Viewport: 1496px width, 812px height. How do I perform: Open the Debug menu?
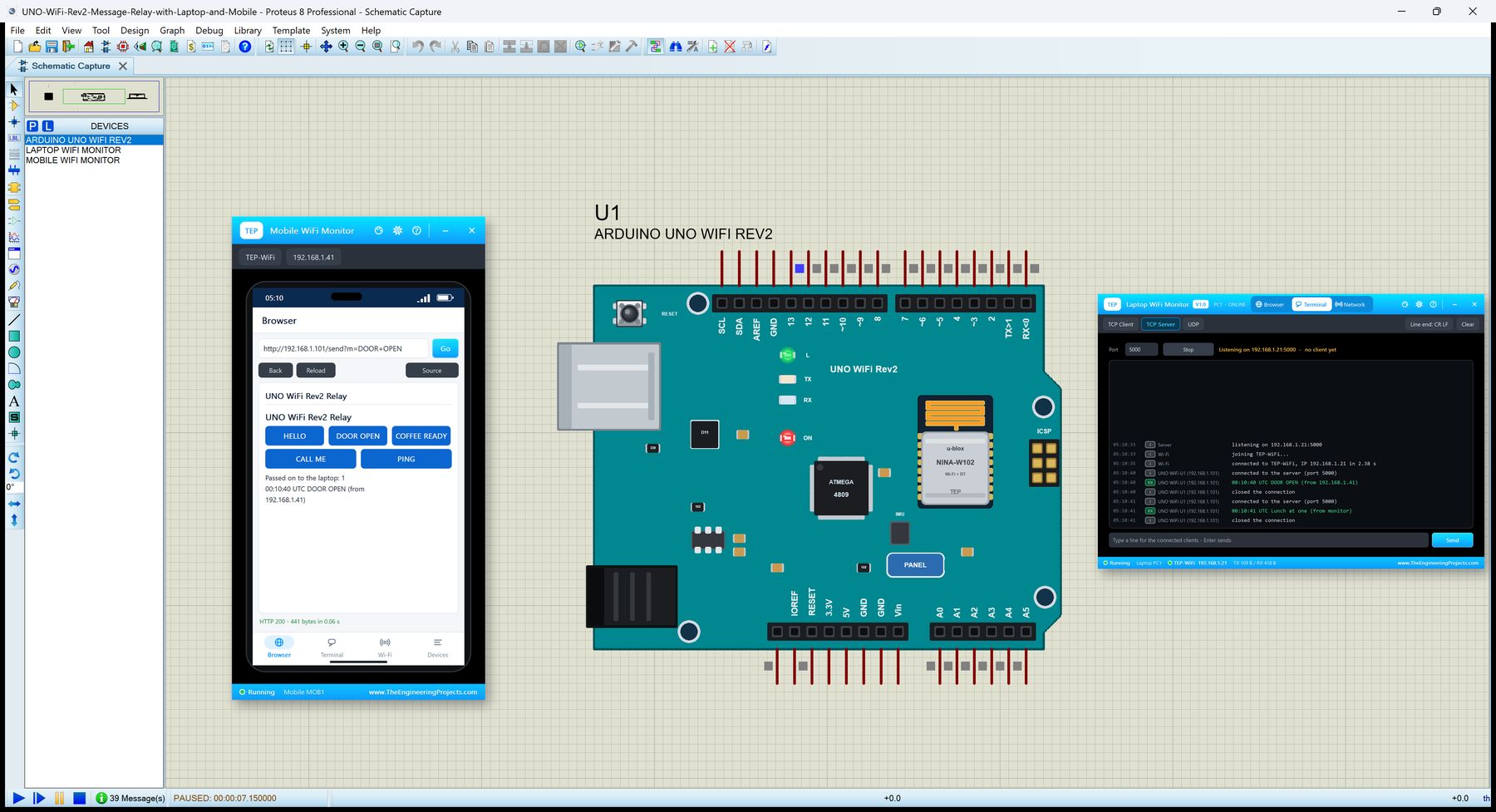(x=209, y=31)
